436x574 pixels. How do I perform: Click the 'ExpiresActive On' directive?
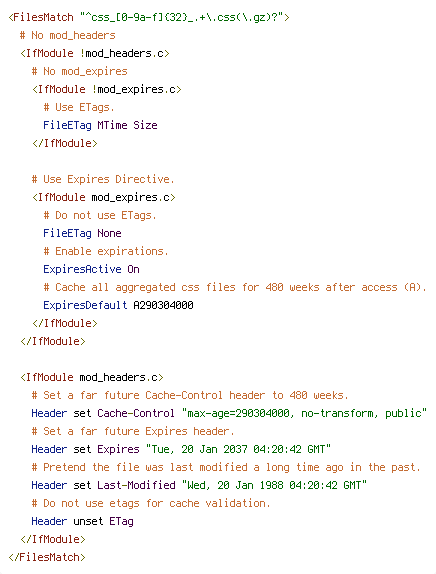(x=91, y=269)
